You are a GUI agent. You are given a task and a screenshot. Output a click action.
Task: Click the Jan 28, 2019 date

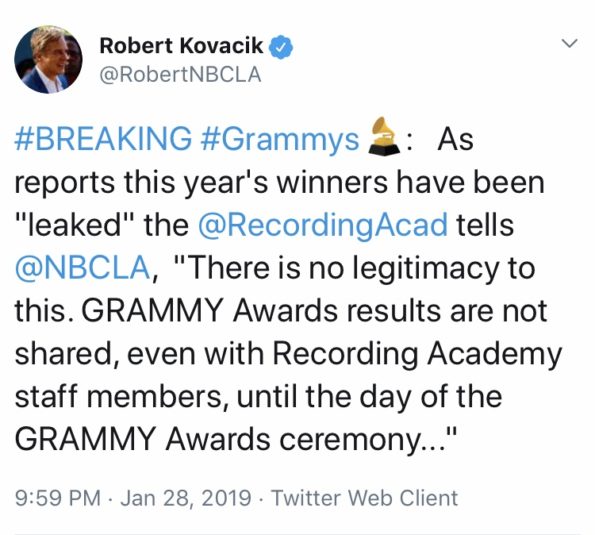[186, 498]
